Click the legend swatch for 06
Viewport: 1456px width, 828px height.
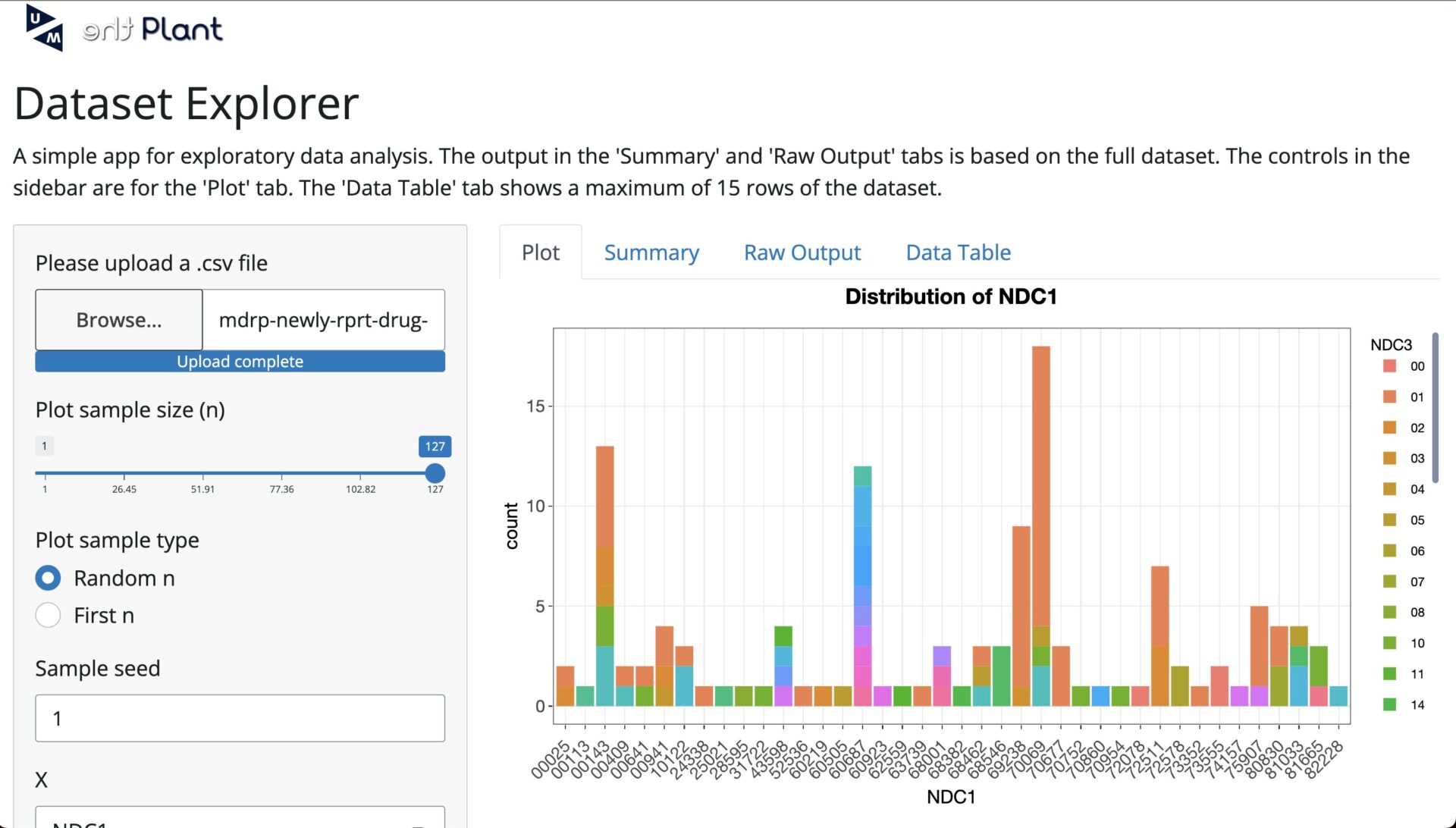(1390, 550)
